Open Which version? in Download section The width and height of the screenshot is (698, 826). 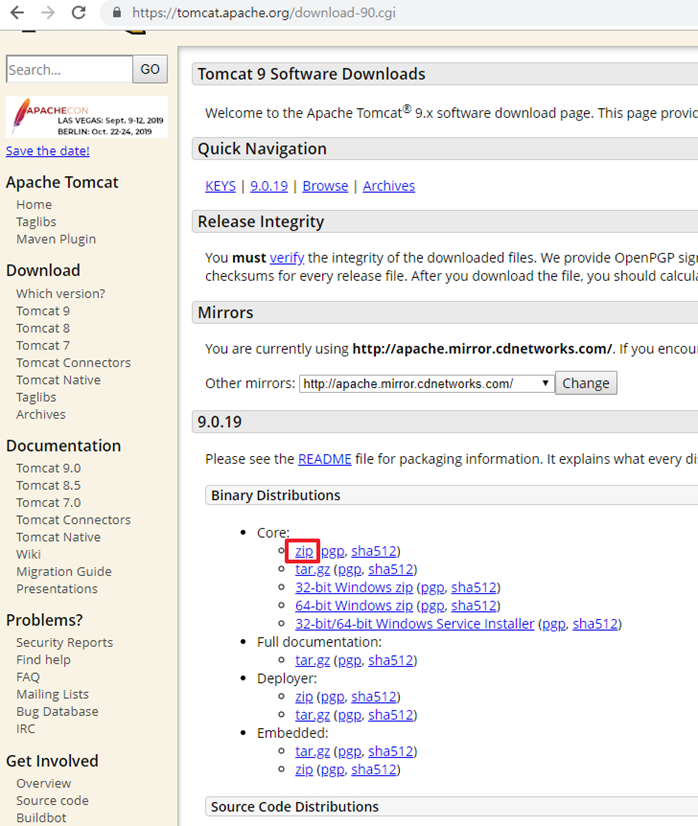click(x=61, y=293)
